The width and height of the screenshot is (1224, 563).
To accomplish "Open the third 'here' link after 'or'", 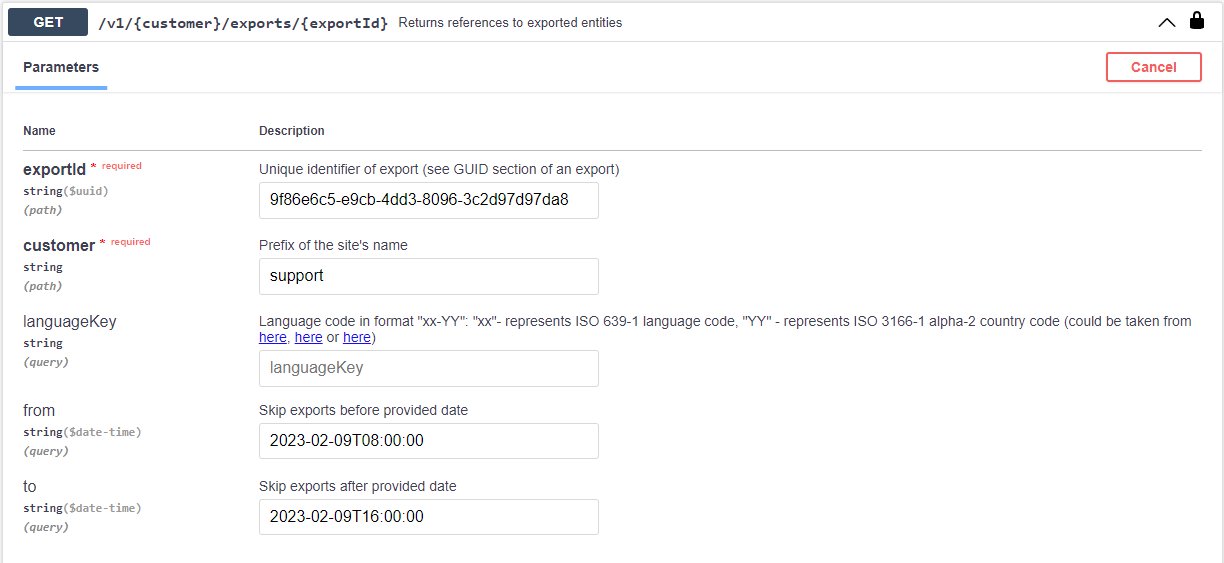I will (x=356, y=338).
